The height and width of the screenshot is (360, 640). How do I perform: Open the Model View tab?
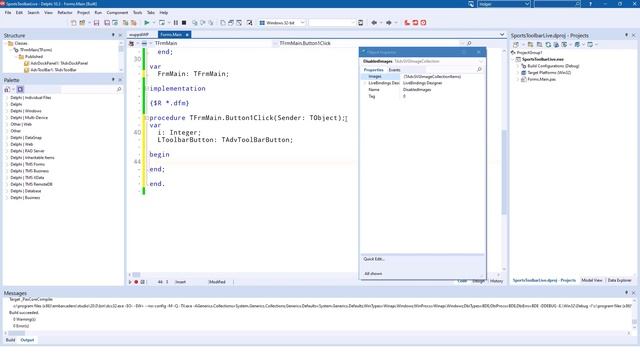tap(591, 280)
